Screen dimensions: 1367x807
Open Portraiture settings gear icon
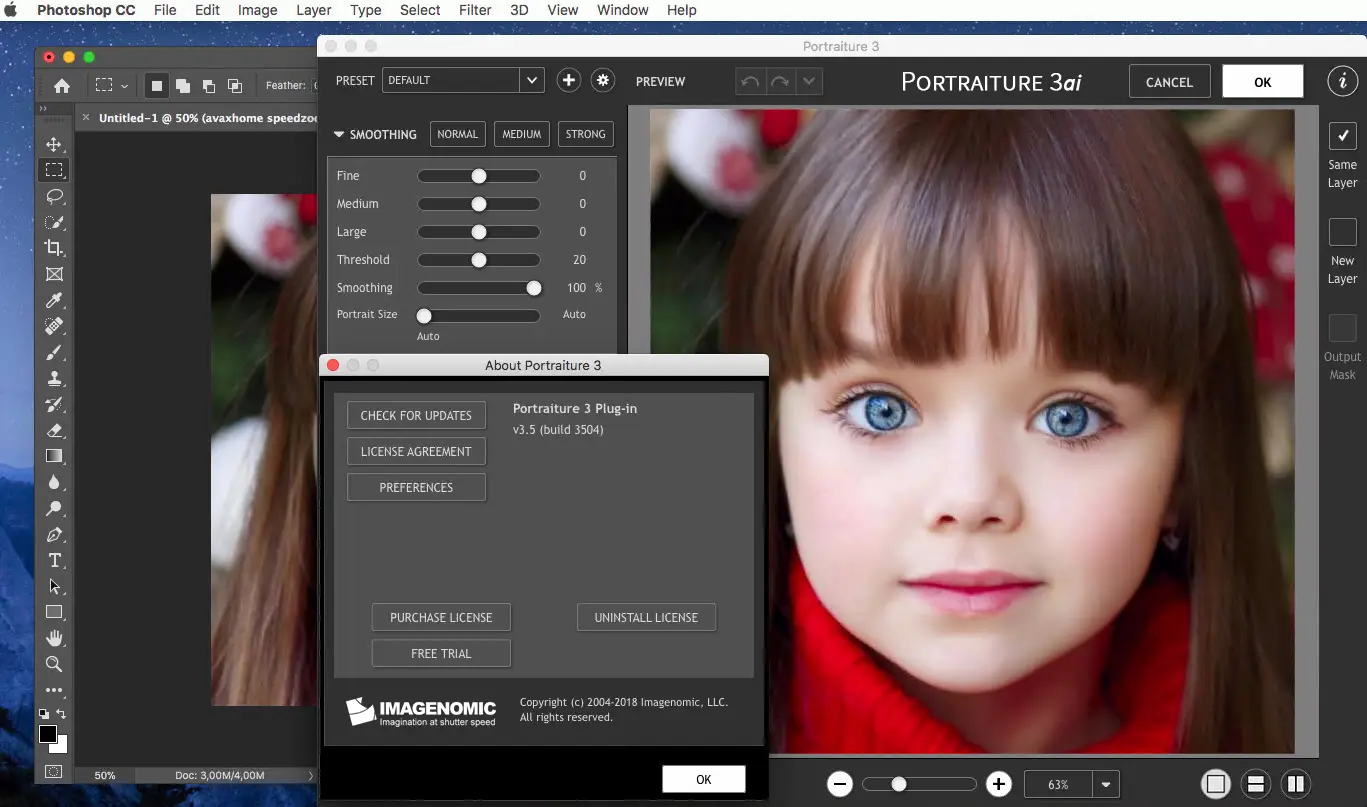[602, 81]
